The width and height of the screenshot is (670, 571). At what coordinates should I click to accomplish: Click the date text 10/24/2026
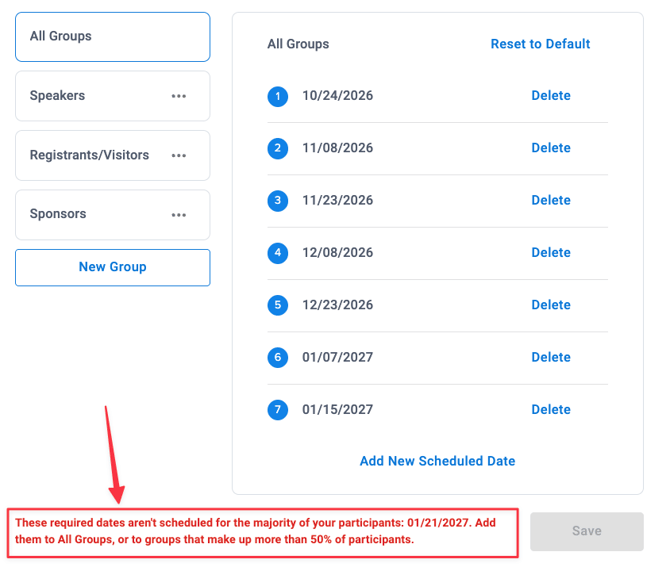click(338, 96)
